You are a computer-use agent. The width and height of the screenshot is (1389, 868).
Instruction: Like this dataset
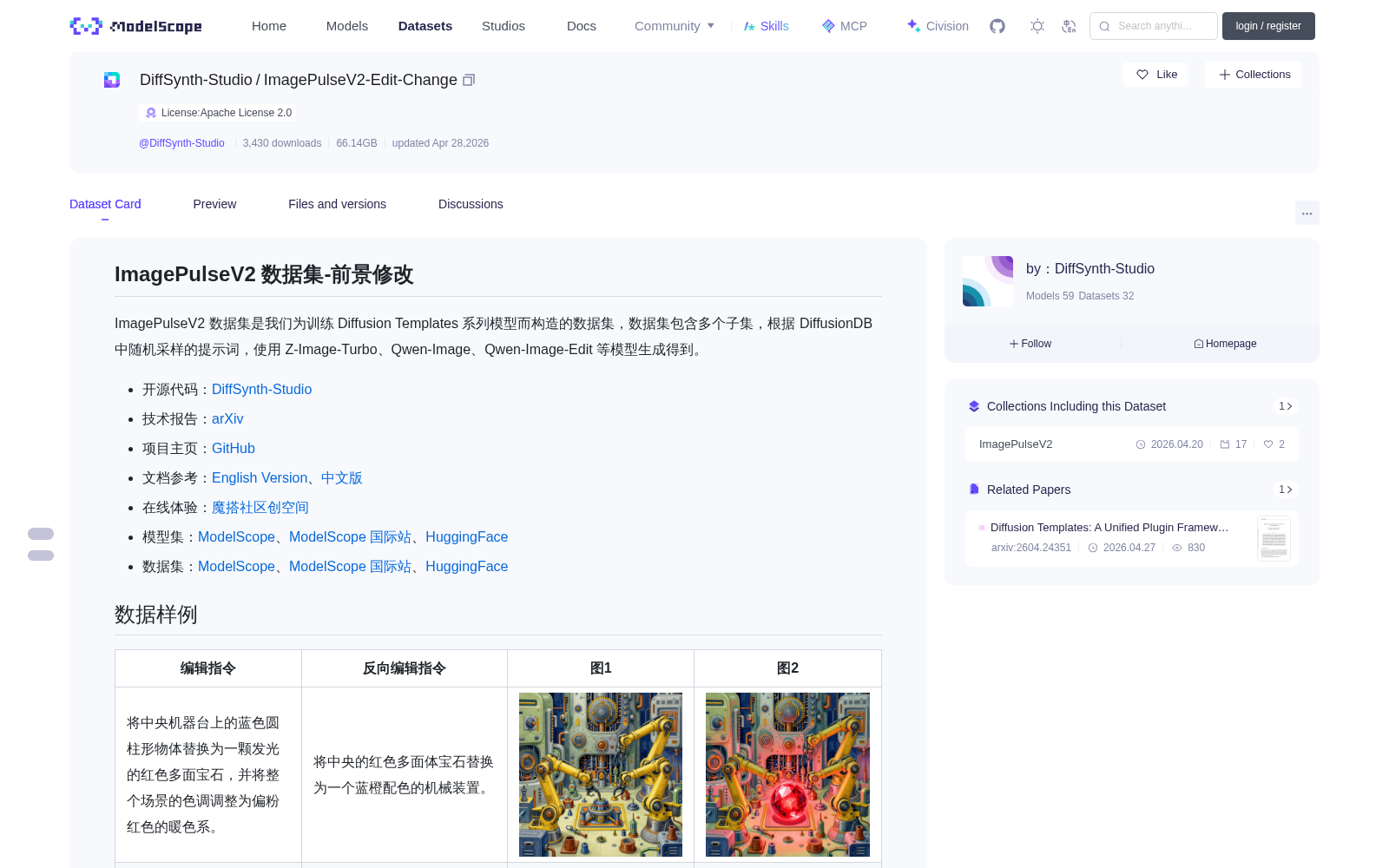pos(1155,75)
